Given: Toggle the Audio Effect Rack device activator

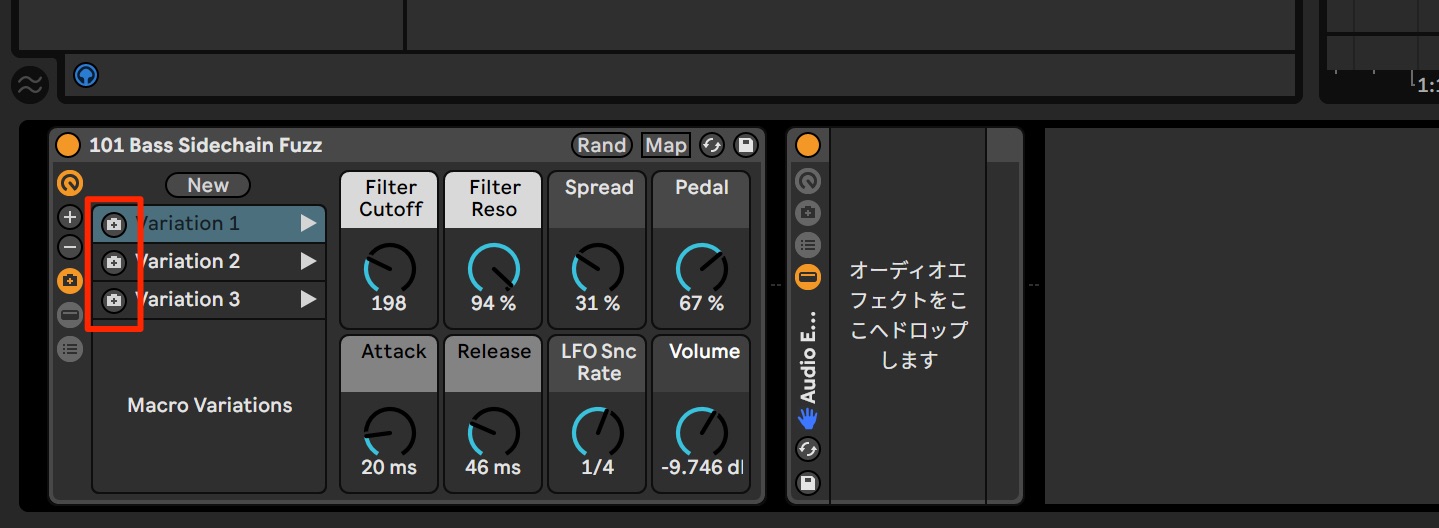Looking at the screenshot, I should tap(808, 146).
